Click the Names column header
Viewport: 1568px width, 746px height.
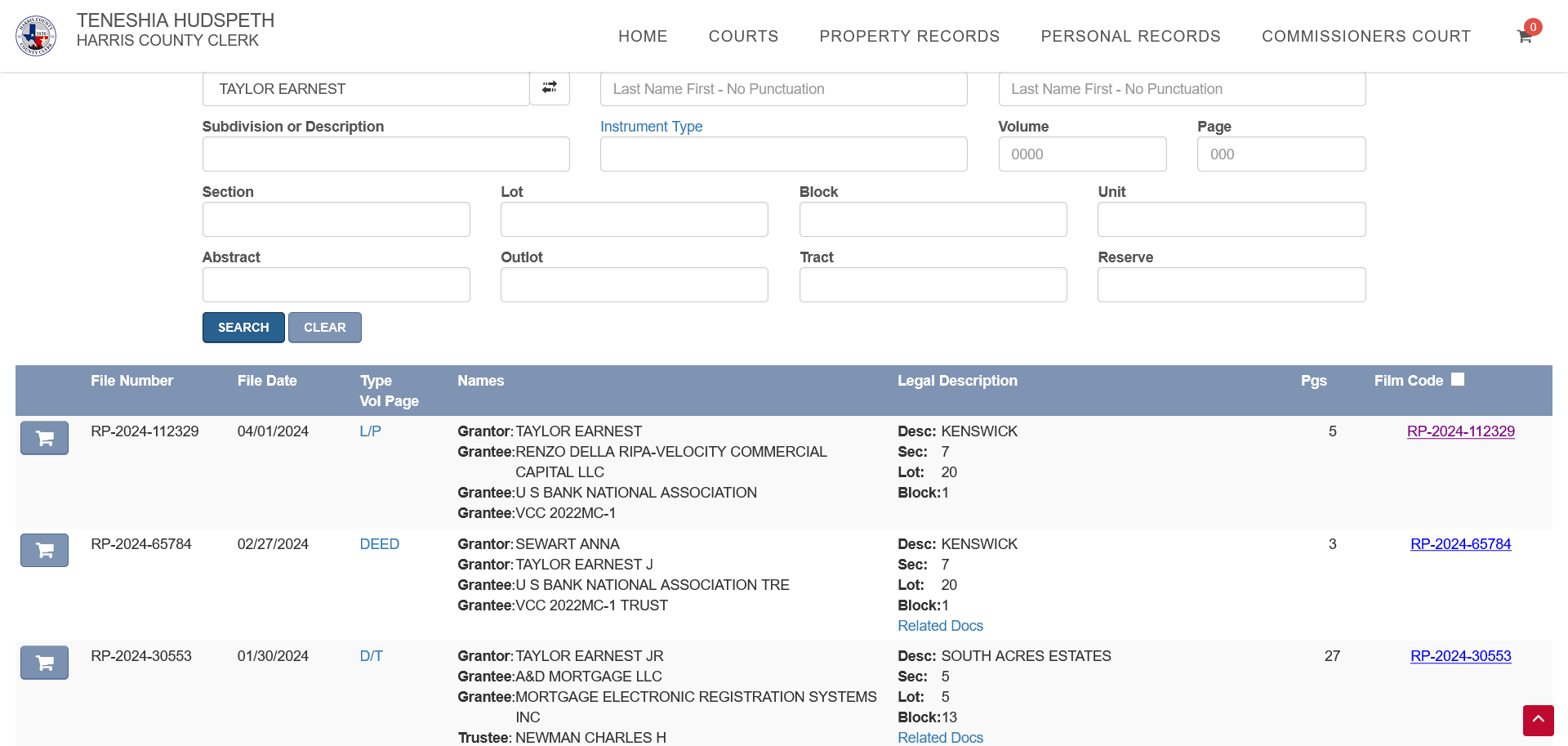[480, 381]
